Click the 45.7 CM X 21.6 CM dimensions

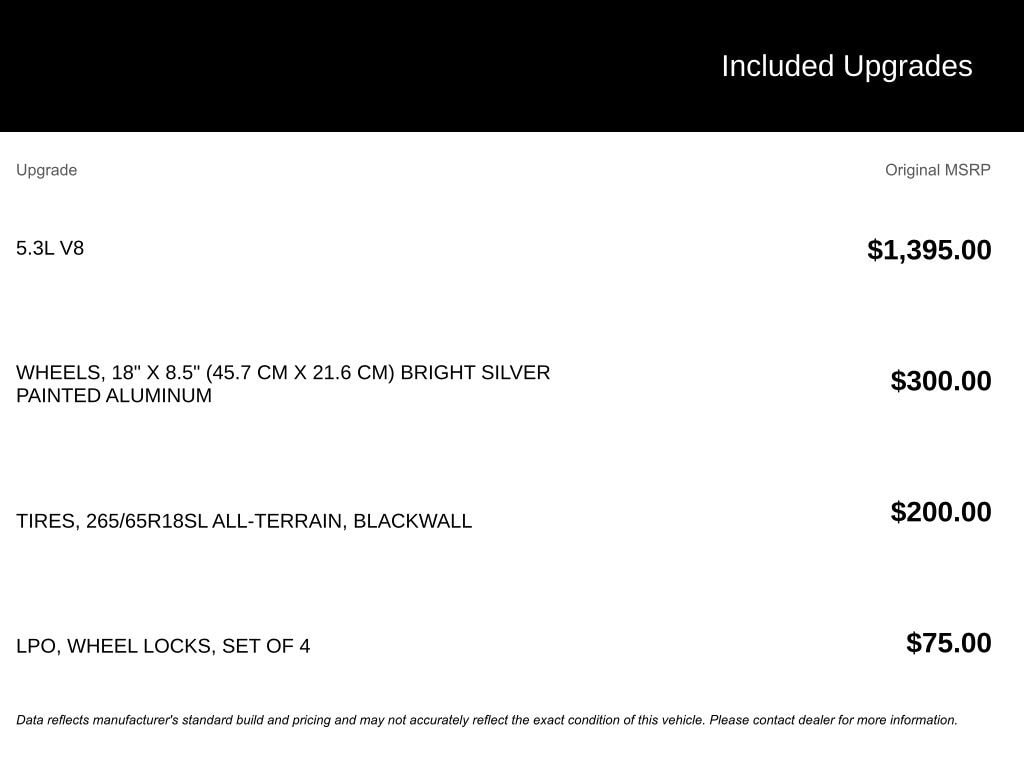(300, 373)
